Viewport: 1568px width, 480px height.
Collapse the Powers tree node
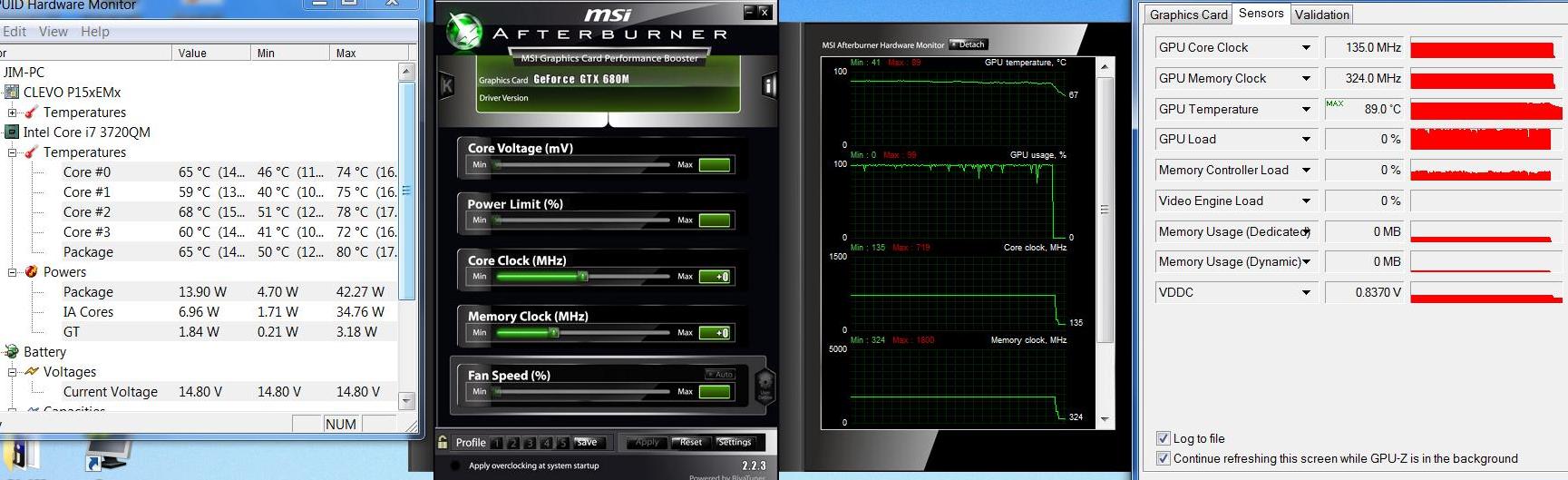13,272
